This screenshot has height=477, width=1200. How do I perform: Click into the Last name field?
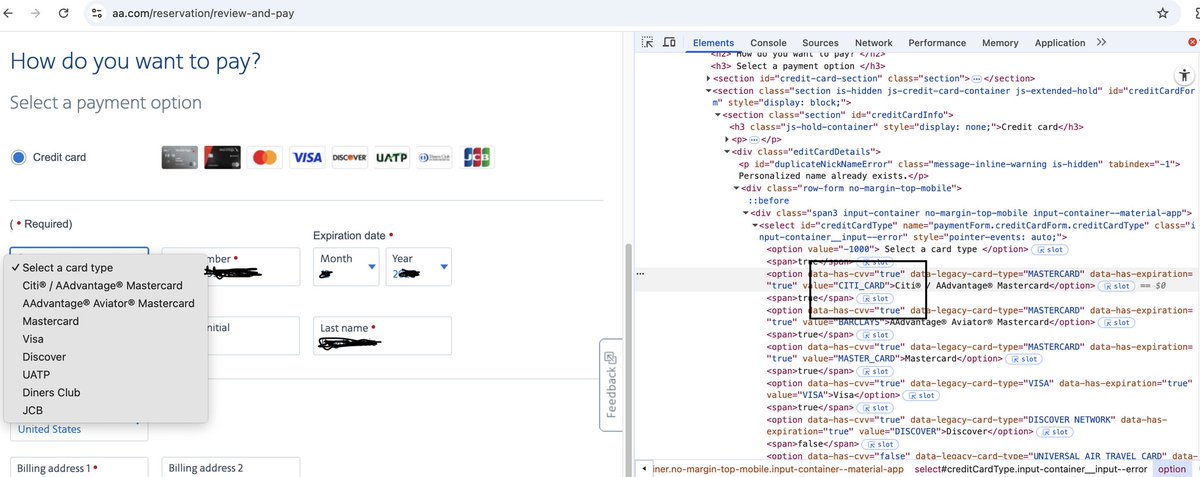382,336
